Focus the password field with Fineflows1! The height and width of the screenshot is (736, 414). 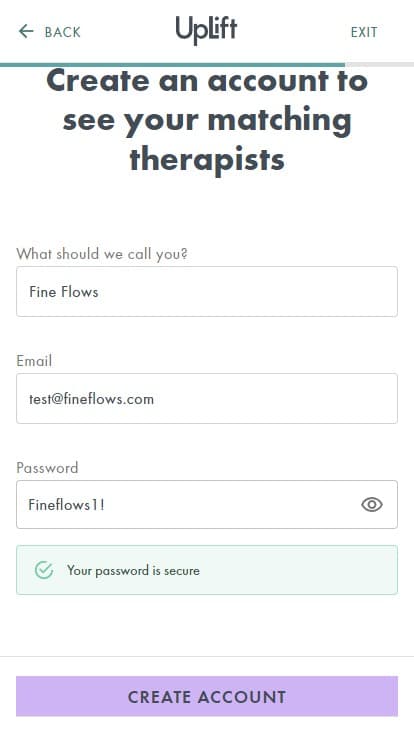[x=207, y=505]
